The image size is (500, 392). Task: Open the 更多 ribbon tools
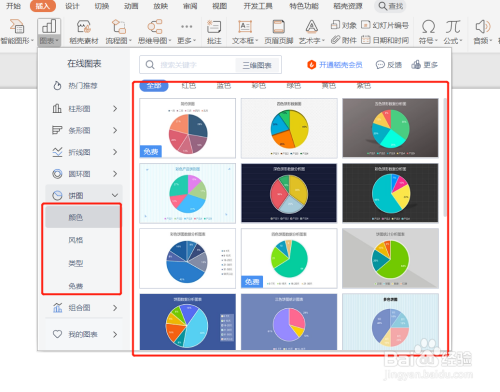[x=186, y=32]
